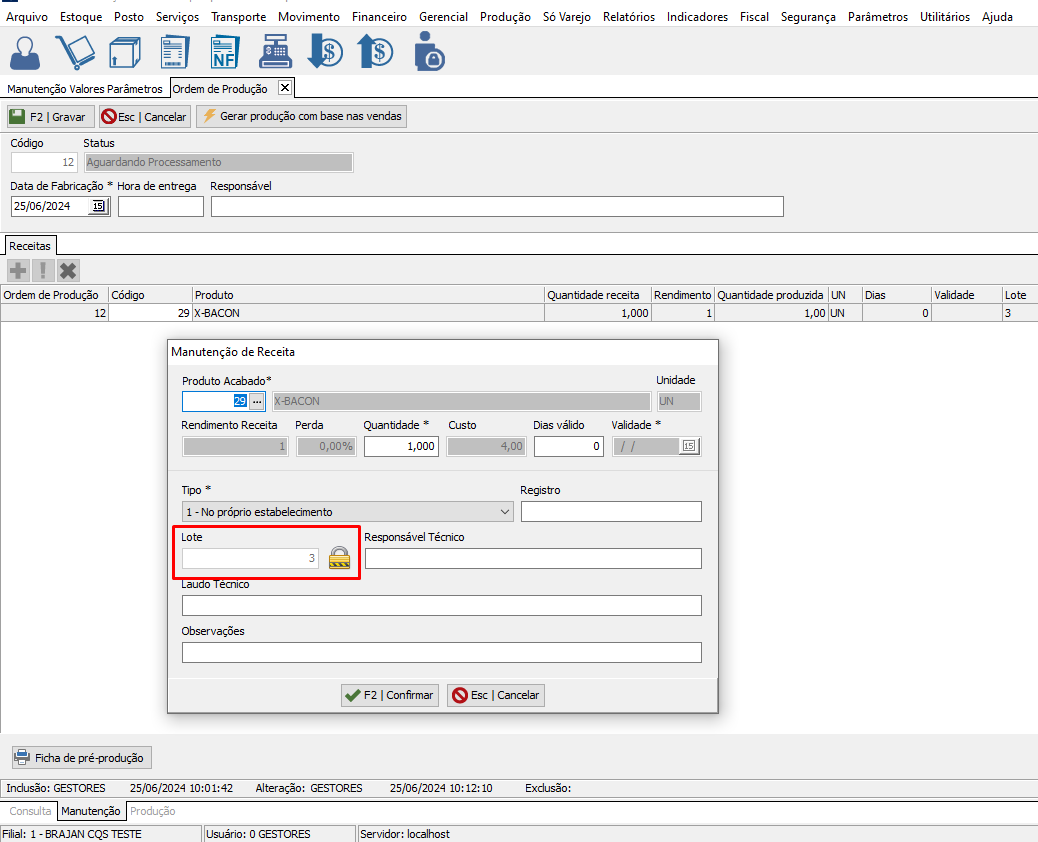The height and width of the screenshot is (842, 1038).
Task: Open product lookup next to Produto Acabado
Action: [x=257, y=401]
